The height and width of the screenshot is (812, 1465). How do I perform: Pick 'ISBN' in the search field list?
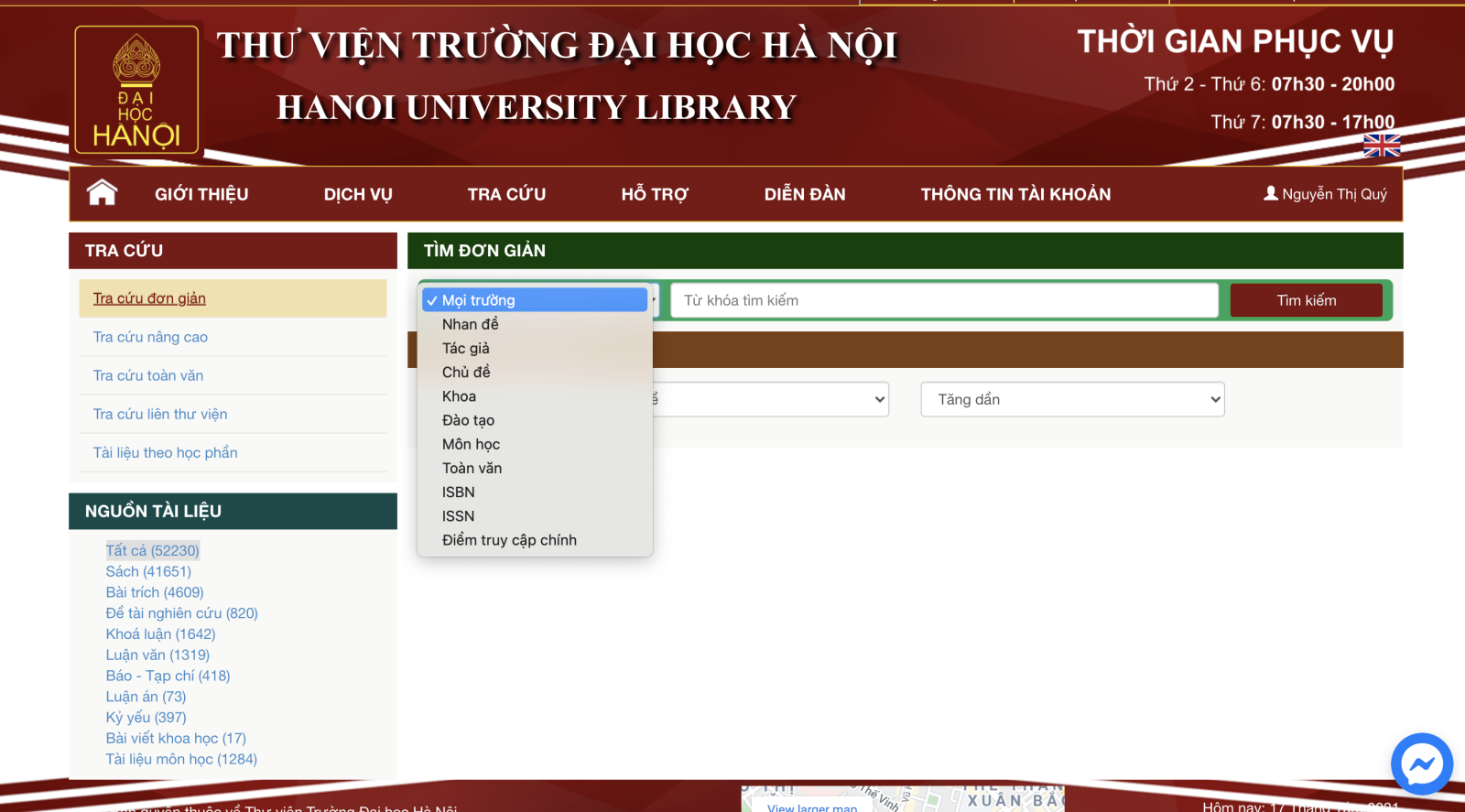pos(459,492)
